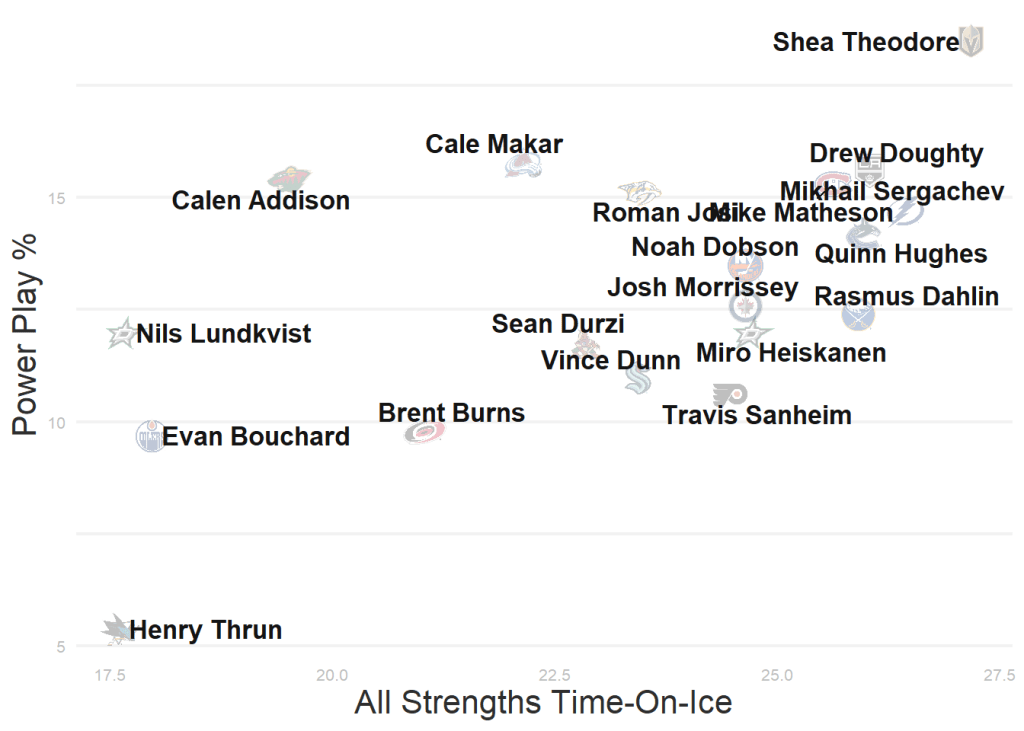This screenshot has height=731, width=1024.
Task: Click the Minnesota Wild logo marker
Action: click(289, 179)
